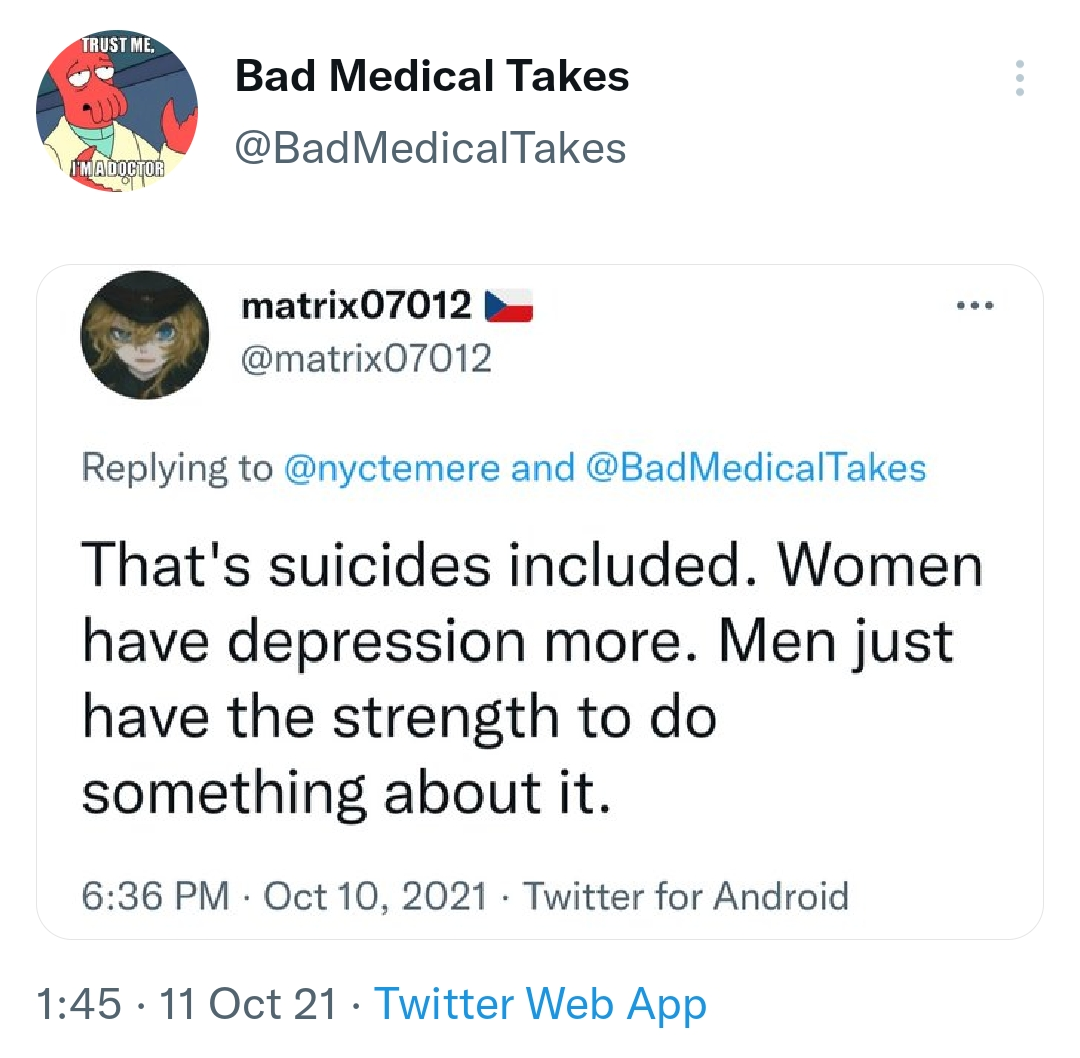
Task: Open the Bad Medical Takes Zoidberg avatar
Action: pyautogui.click(x=116, y=110)
